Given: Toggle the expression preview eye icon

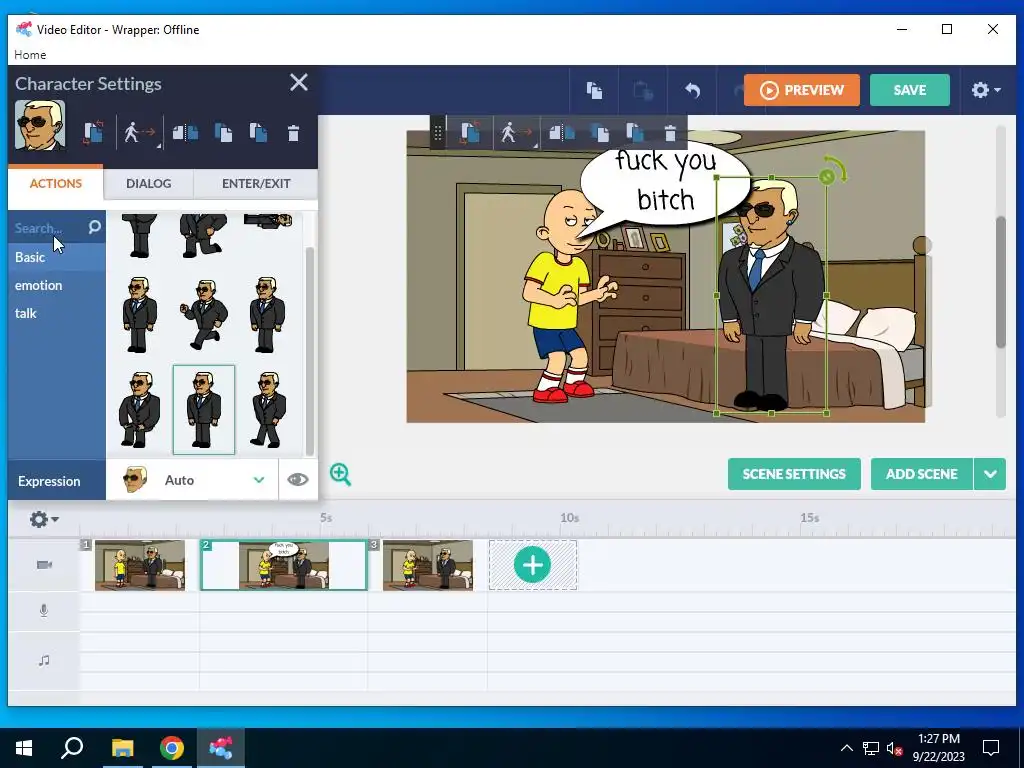Looking at the screenshot, I should pyautogui.click(x=298, y=480).
